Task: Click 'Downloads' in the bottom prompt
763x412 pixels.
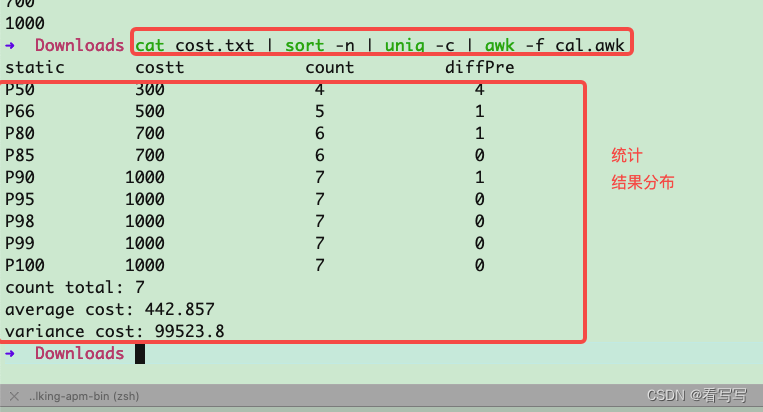Action: click(x=79, y=353)
